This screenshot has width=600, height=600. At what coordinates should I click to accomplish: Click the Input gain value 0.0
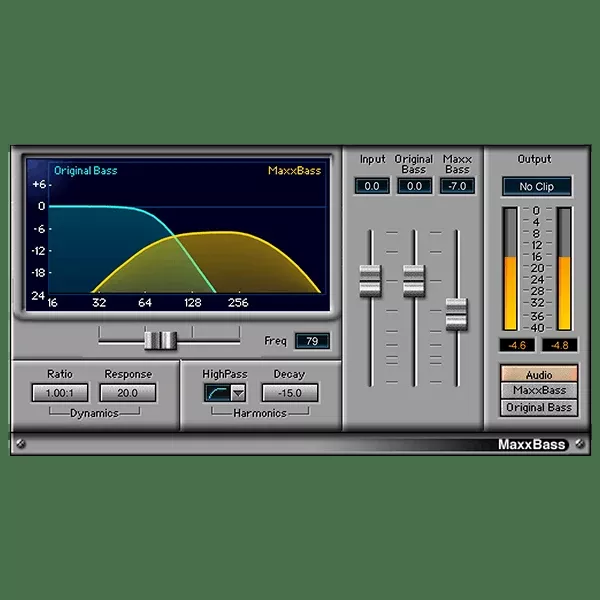(372, 186)
